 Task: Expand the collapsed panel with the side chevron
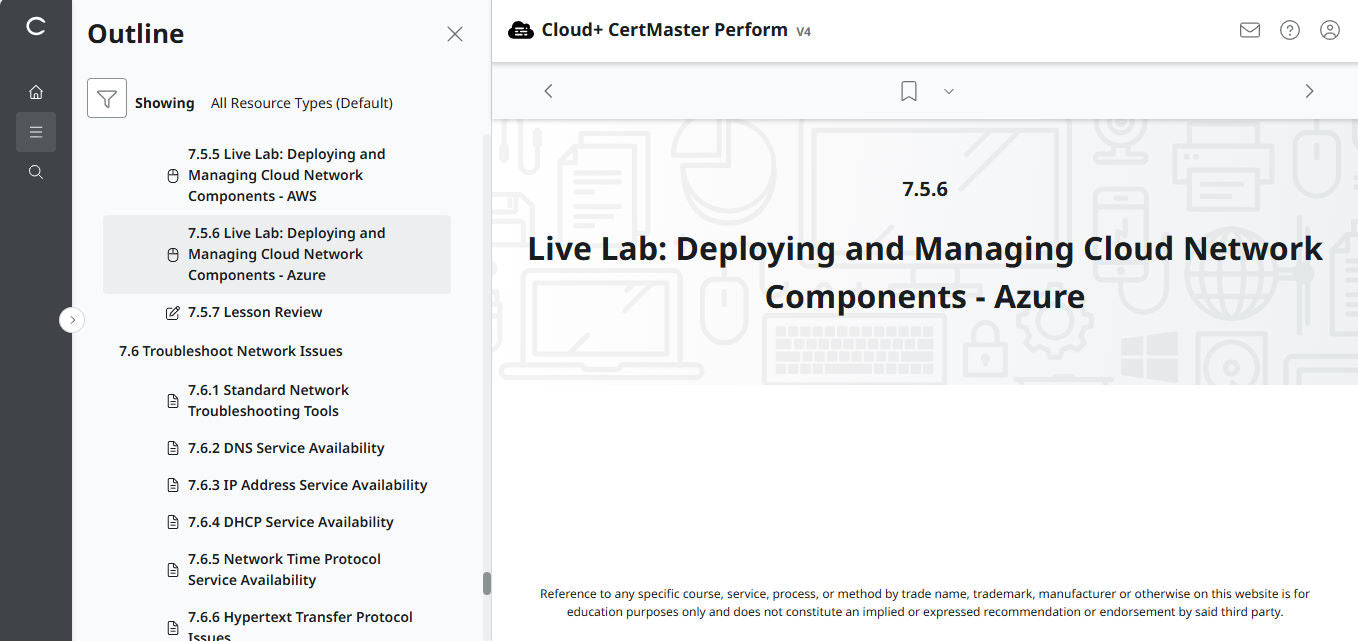72,319
